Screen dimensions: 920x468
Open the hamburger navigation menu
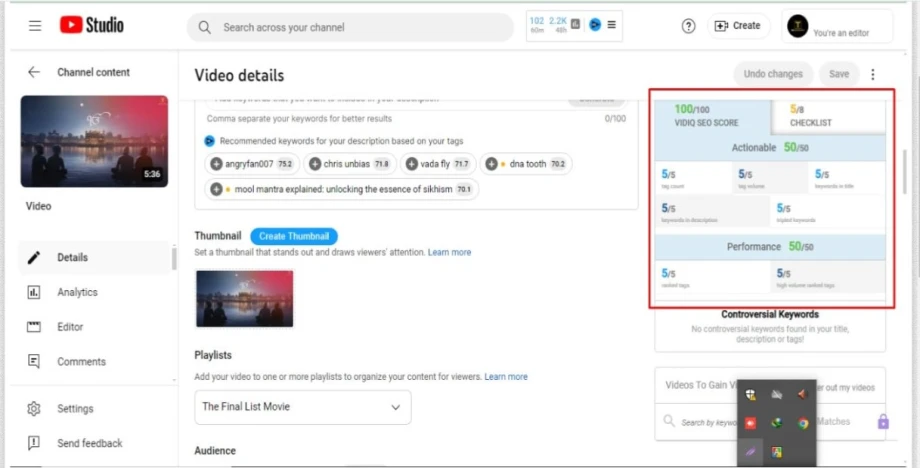[x=35, y=26]
